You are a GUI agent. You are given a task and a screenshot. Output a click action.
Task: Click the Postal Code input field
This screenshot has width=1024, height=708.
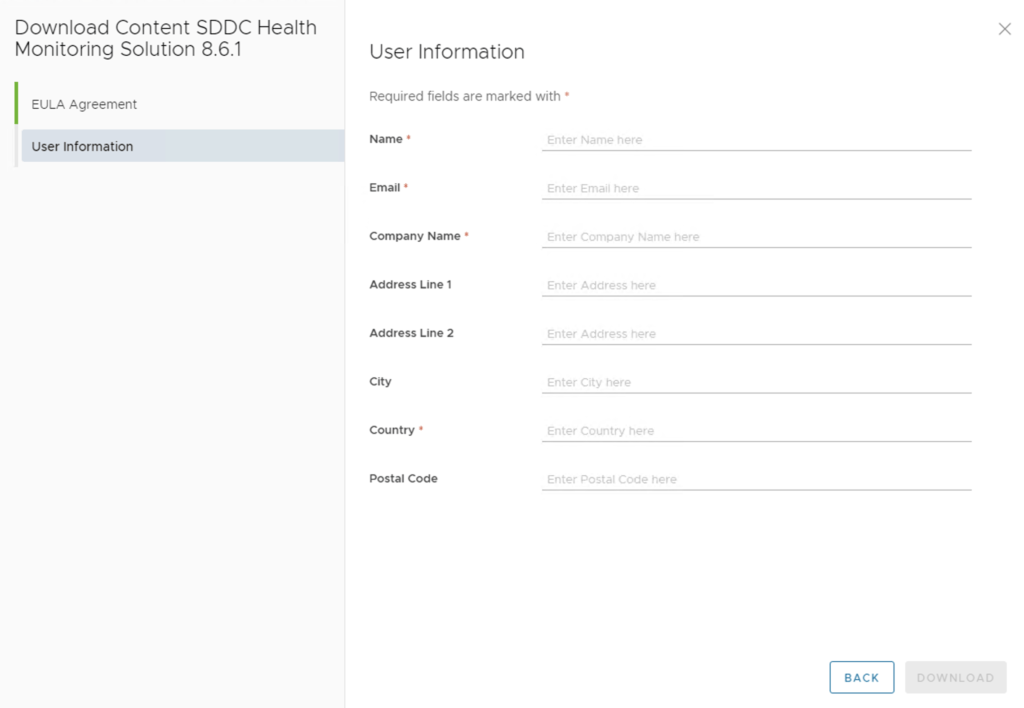tap(756, 479)
